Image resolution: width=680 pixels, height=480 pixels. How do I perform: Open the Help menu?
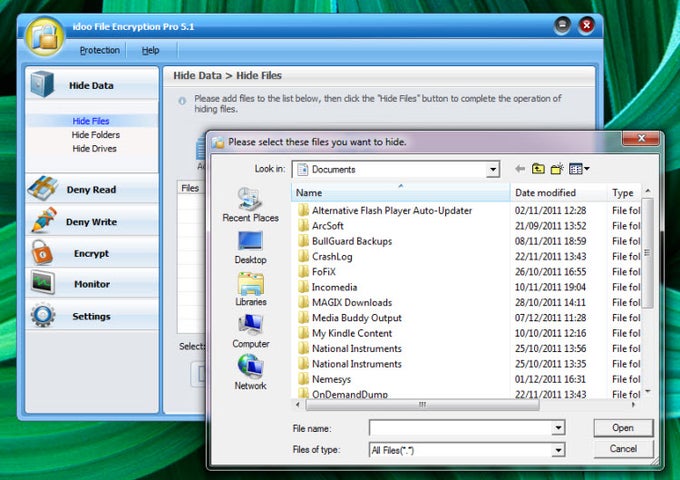150,50
